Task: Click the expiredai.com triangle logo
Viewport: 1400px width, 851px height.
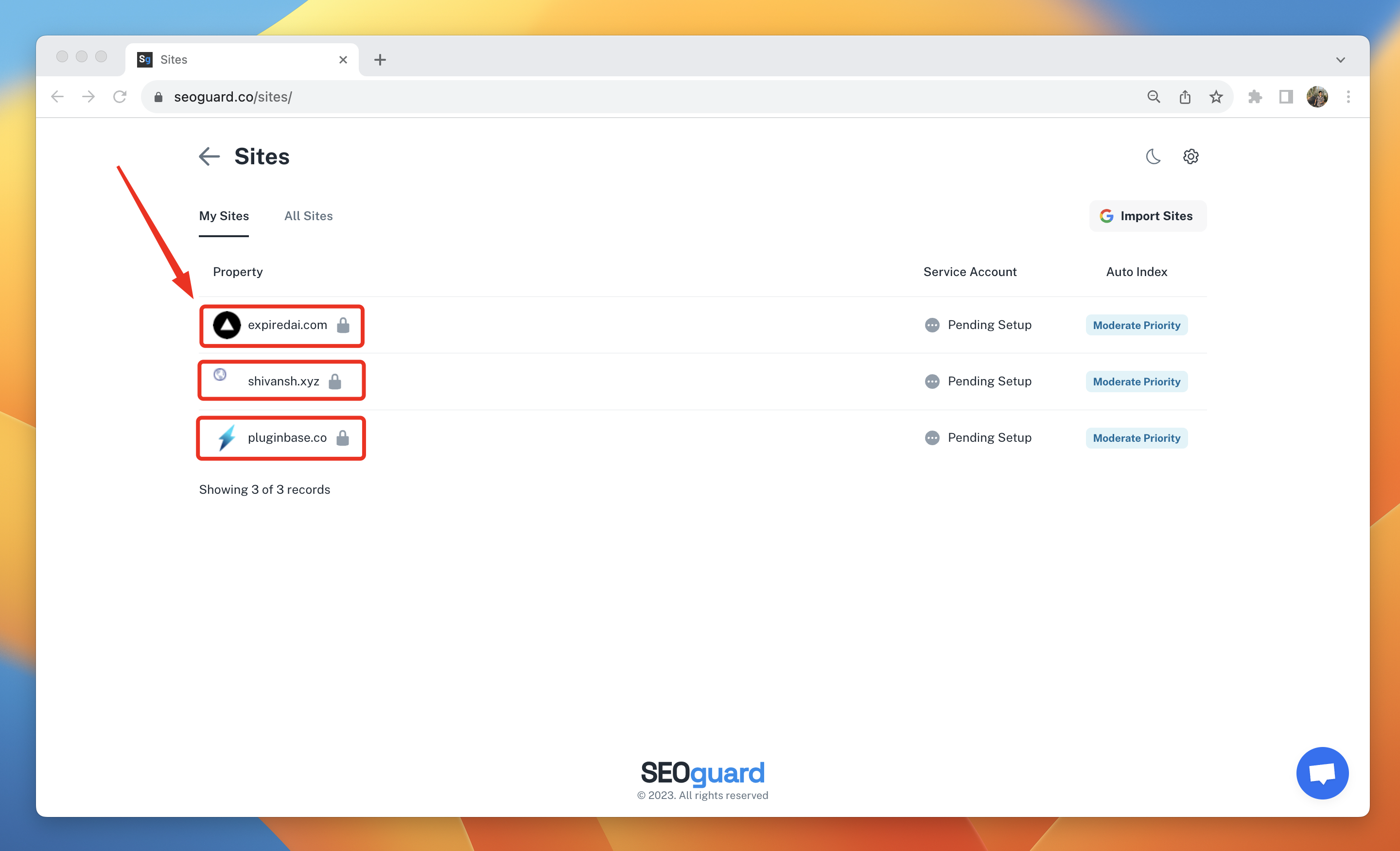Action: click(x=227, y=325)
